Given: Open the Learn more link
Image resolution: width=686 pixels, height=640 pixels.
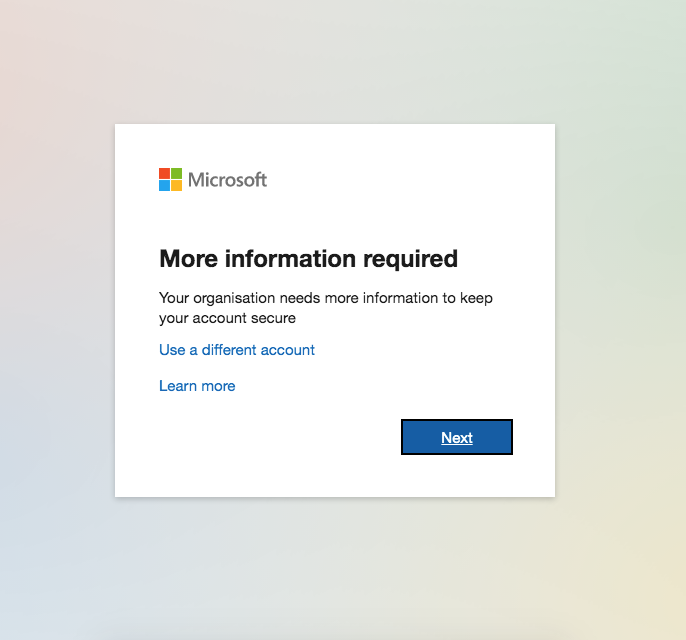Looking at the screenshot, I should point(197,386).
